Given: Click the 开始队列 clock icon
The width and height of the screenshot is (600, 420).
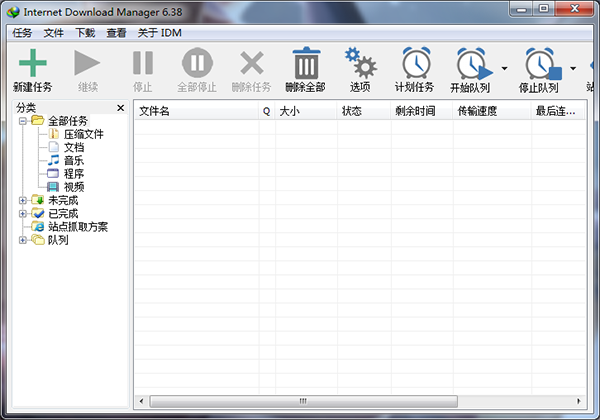Looking at the screenshot, I should [x=474, y=63].
